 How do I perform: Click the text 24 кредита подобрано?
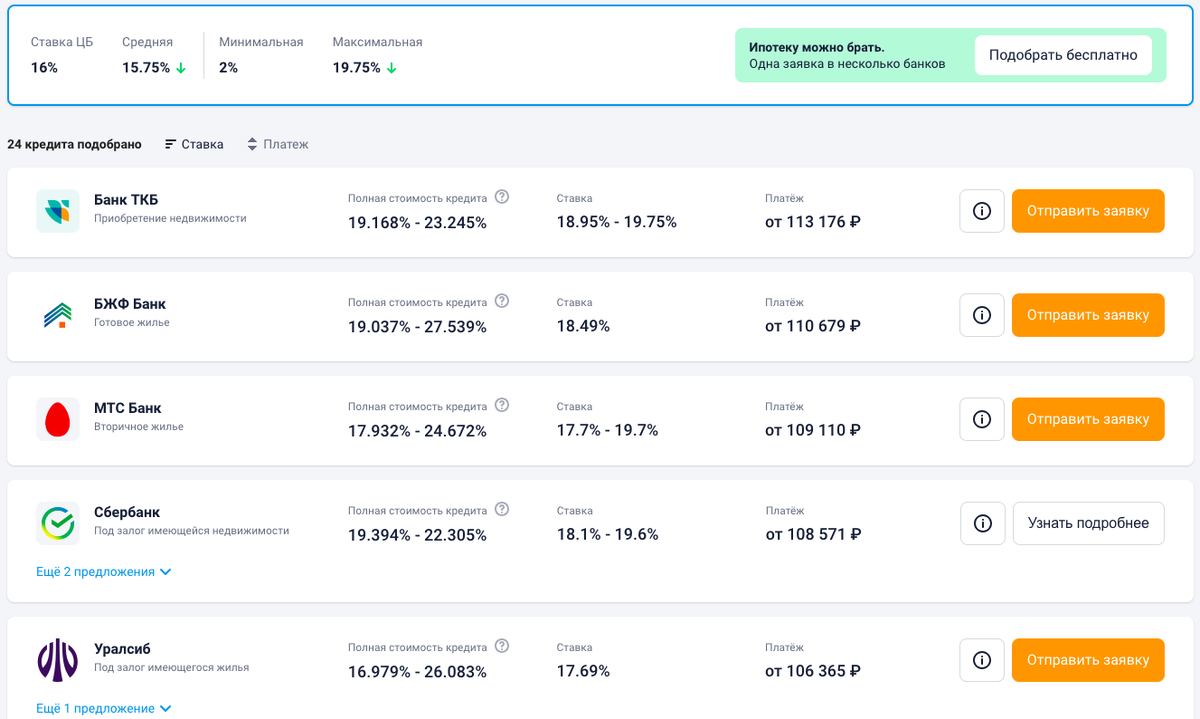(74, 144)
